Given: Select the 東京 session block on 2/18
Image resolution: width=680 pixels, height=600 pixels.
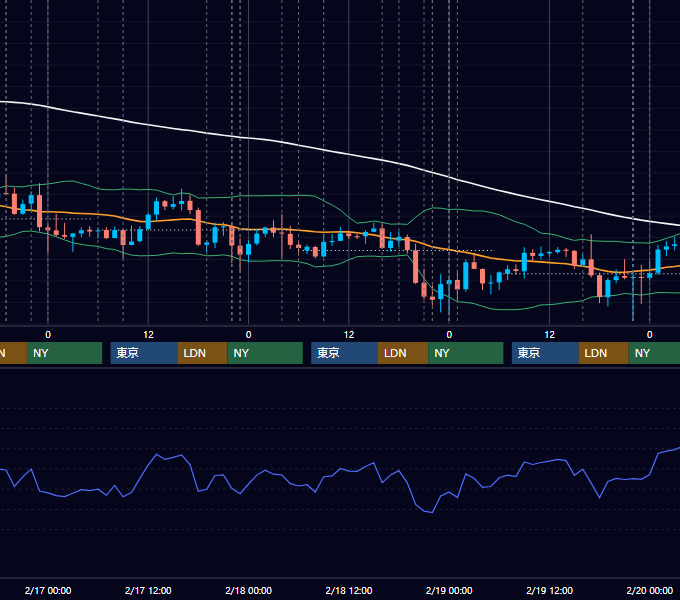Looking at the screenshot, I should (344, 353).
